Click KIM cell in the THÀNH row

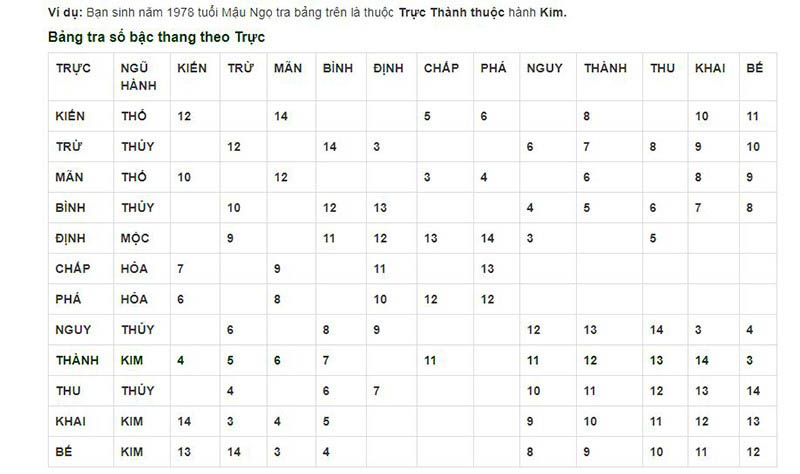[x=132, y=360]
